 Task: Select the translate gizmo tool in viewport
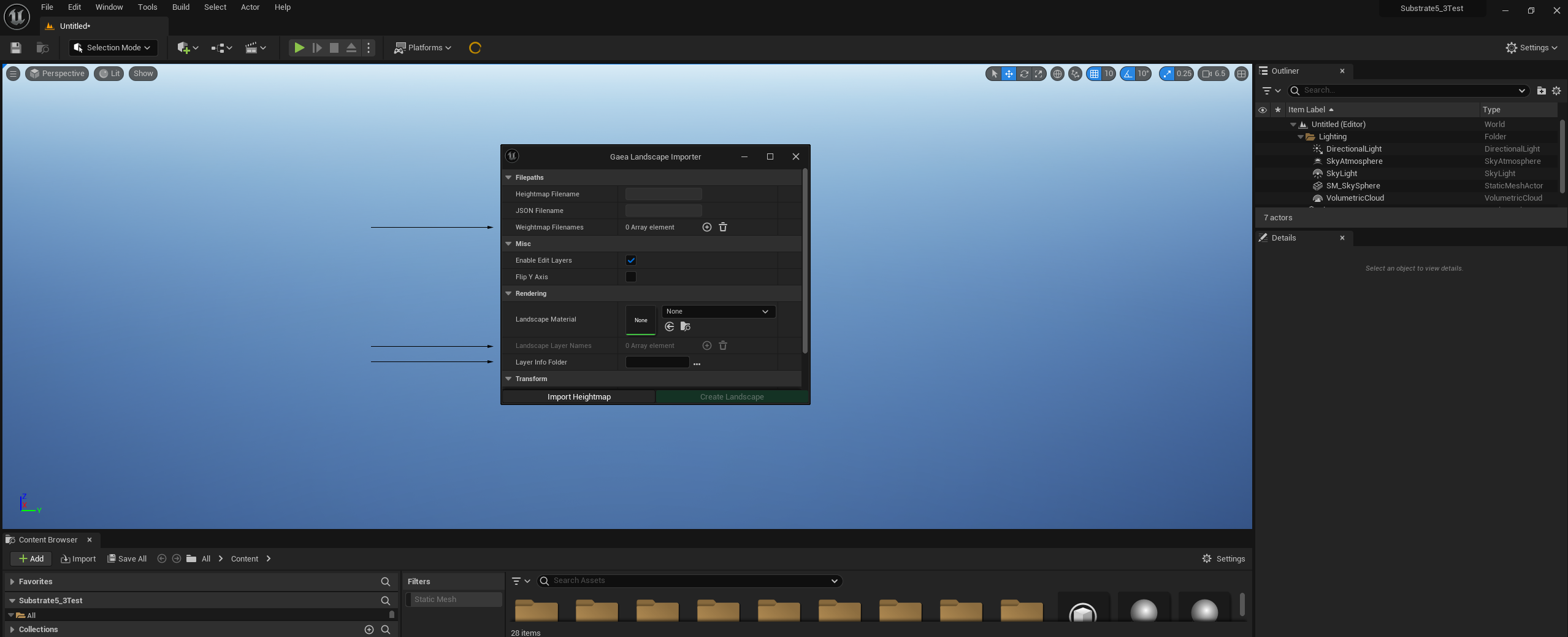coord(1009,74)
